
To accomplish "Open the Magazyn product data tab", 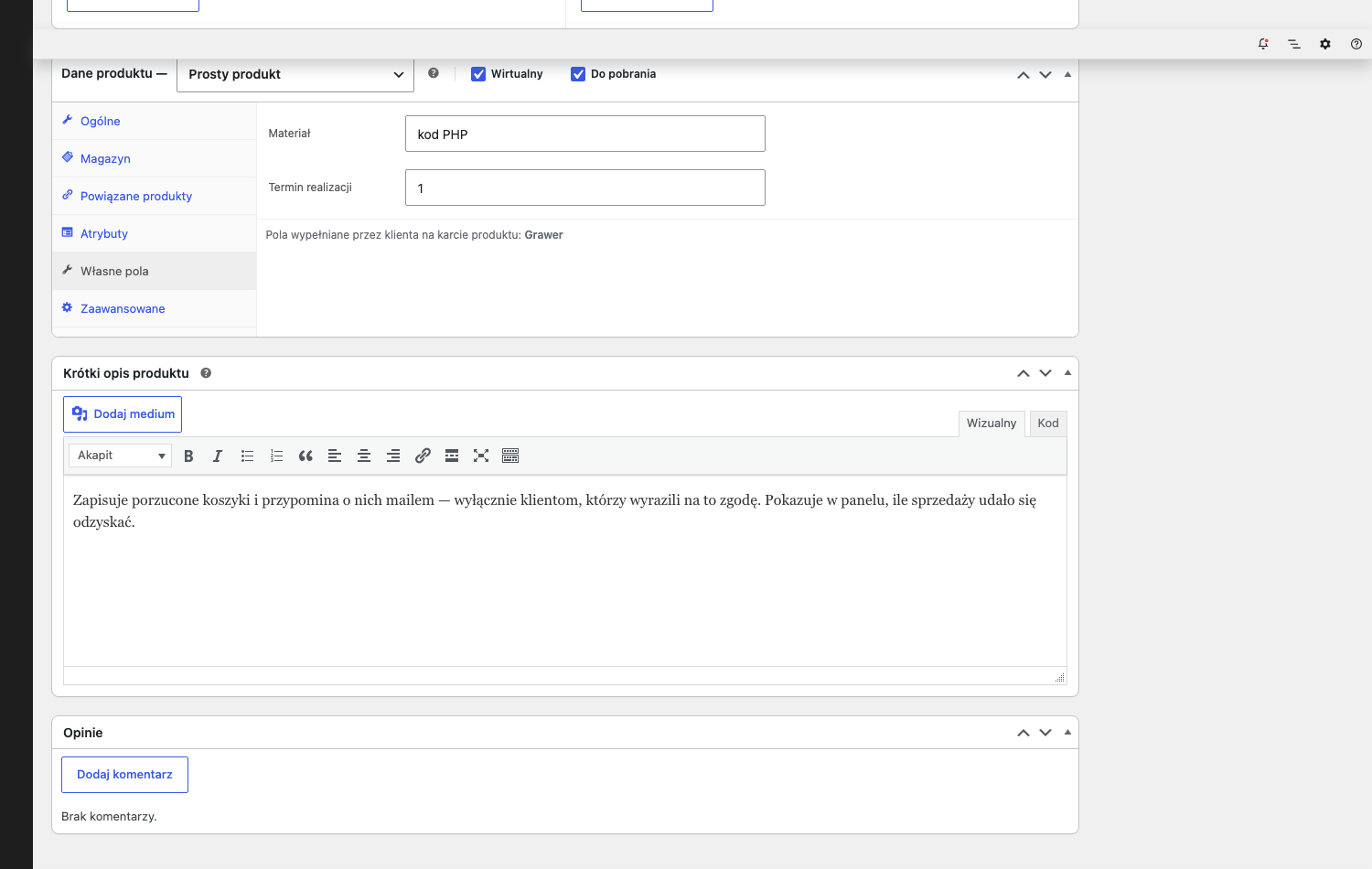I will 155,158.
